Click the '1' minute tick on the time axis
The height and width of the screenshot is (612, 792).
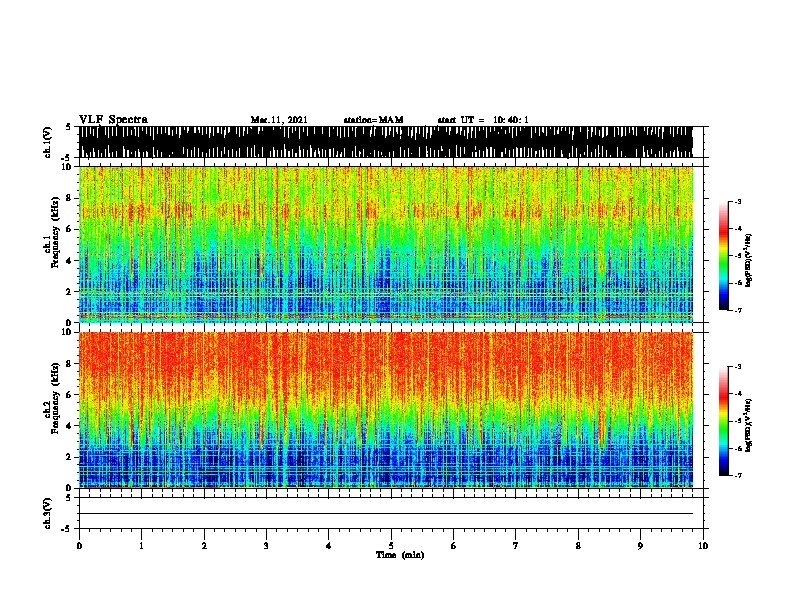[141, 546]
